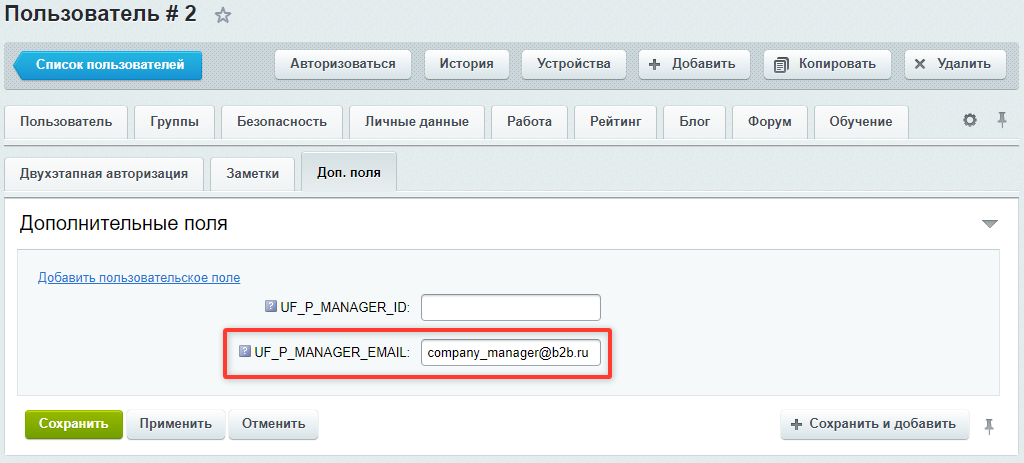Click the Авторизоваться button
The width and height of the screenshot is (1024, 463).
coord(343,64)
